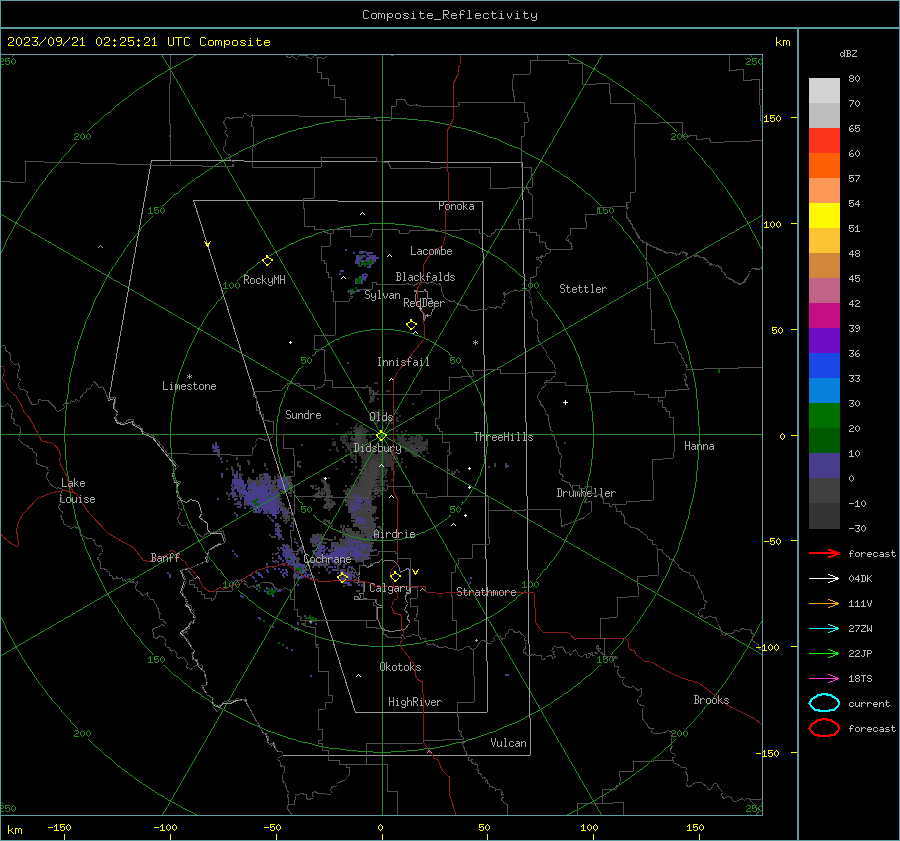Screen dimensions: 900x841
Task: Click the cyan current ellipse legend icon
Action: click(x=824, y=703)
